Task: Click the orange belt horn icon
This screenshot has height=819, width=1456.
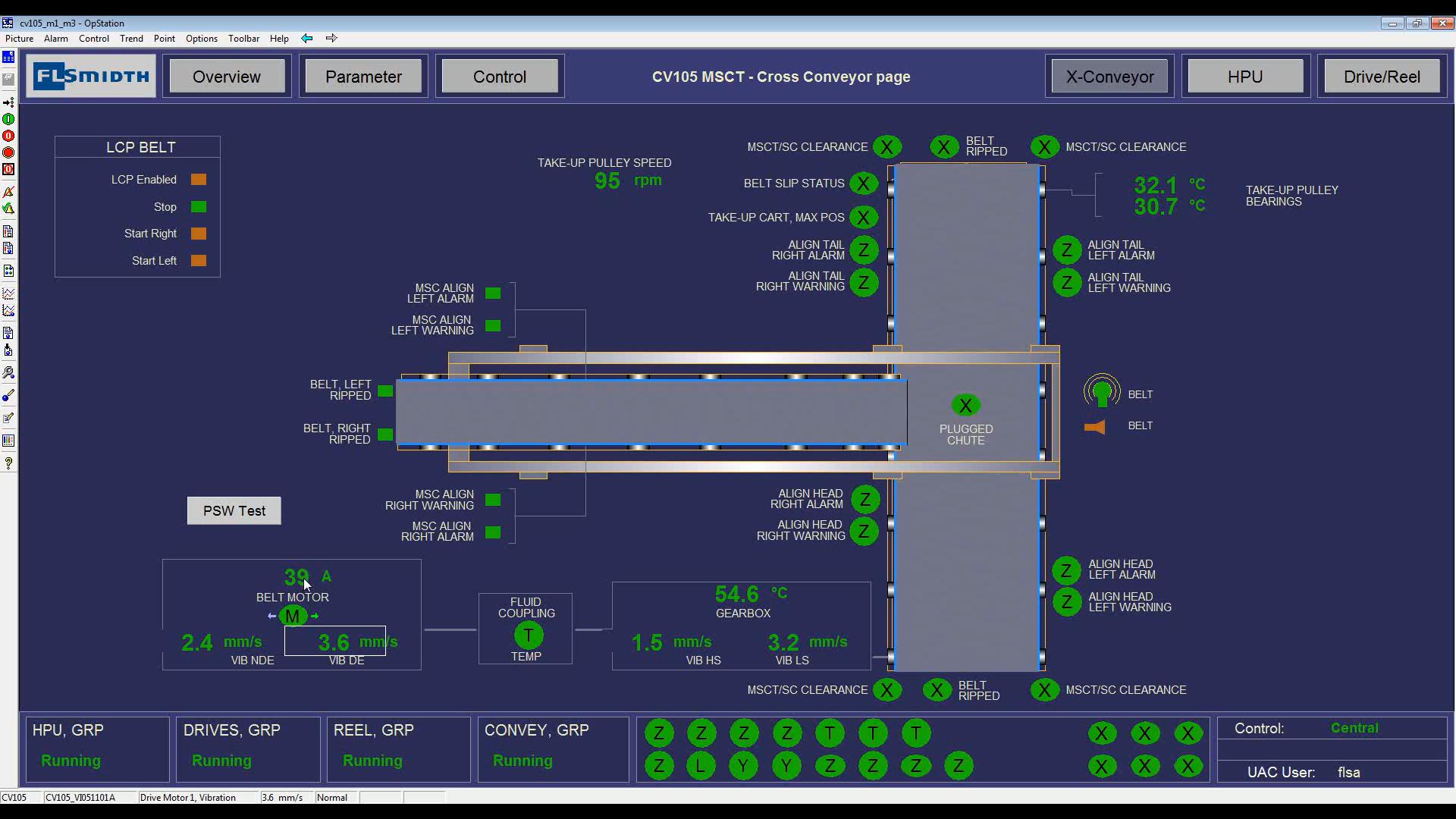Action: (x=1095, y=427)
